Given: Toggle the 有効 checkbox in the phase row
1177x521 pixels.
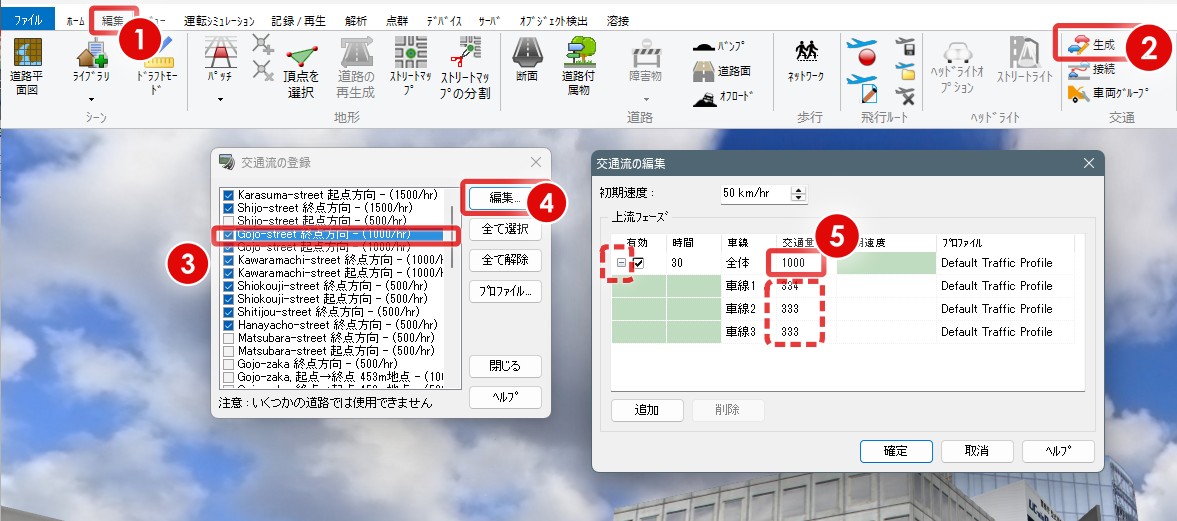Looking at the screenshot, I should point(639,263).
